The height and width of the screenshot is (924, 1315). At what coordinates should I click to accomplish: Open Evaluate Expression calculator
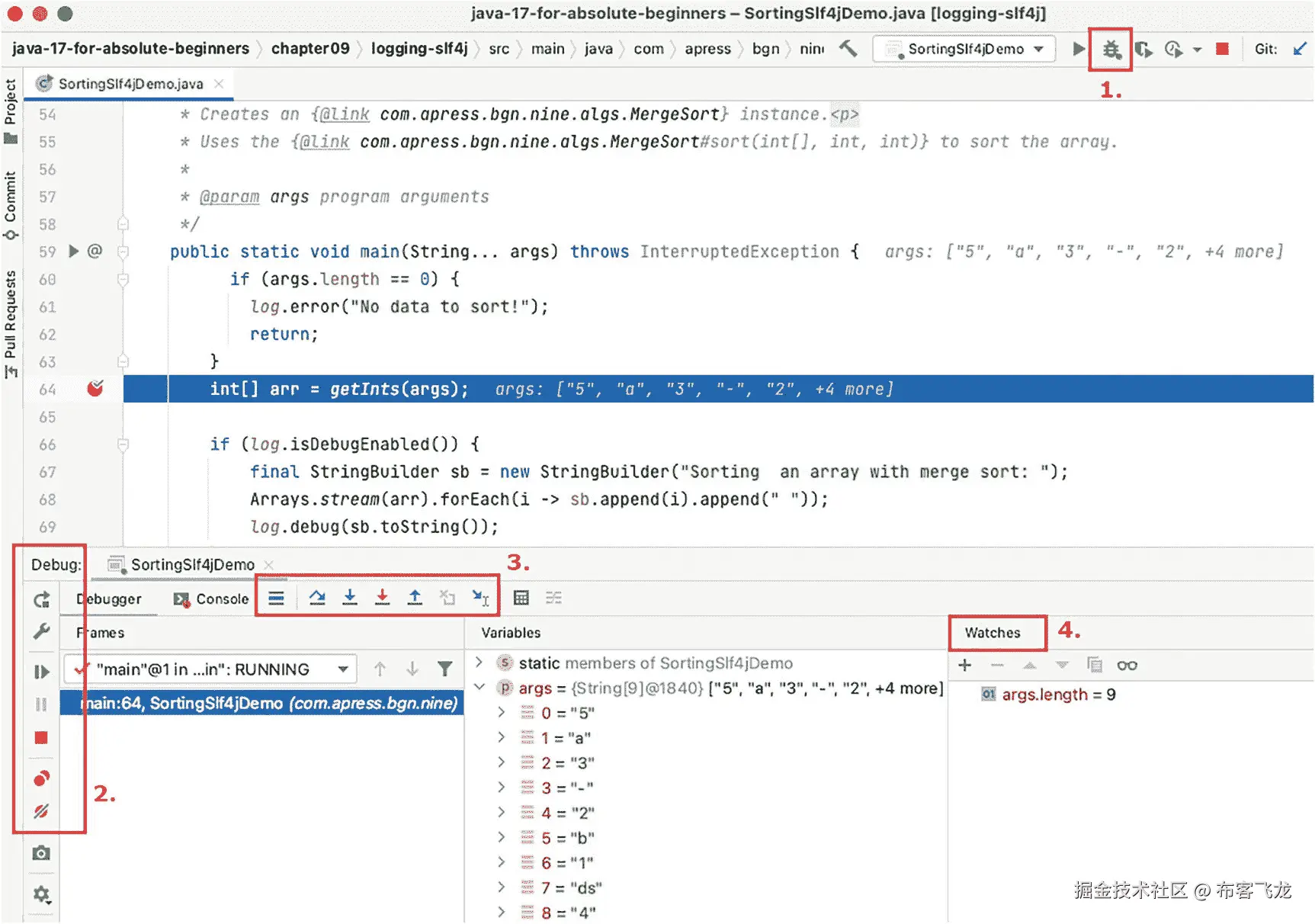coord(521,598)
